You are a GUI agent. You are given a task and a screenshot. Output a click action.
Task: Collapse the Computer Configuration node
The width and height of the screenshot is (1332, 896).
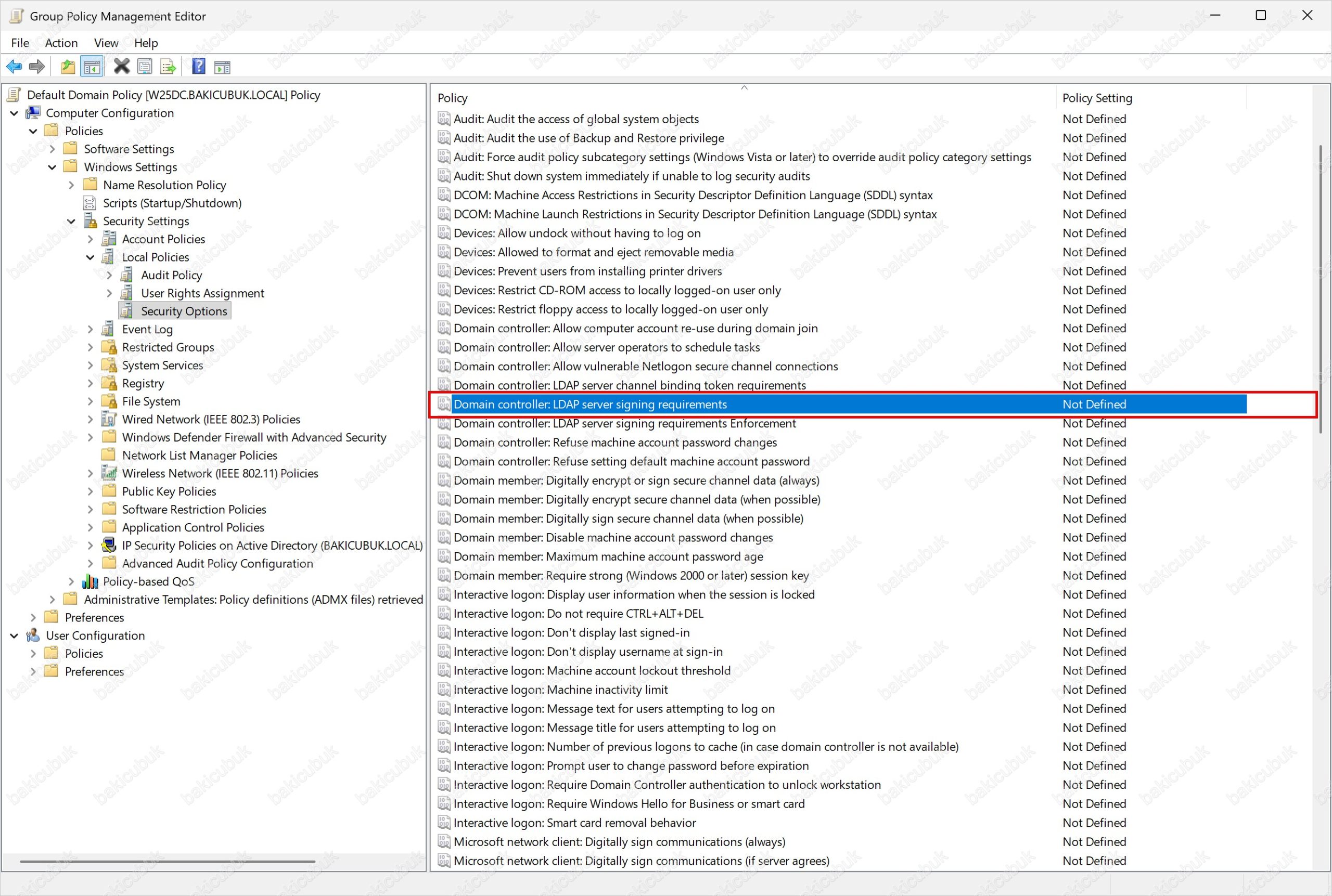tap(14, 113)
